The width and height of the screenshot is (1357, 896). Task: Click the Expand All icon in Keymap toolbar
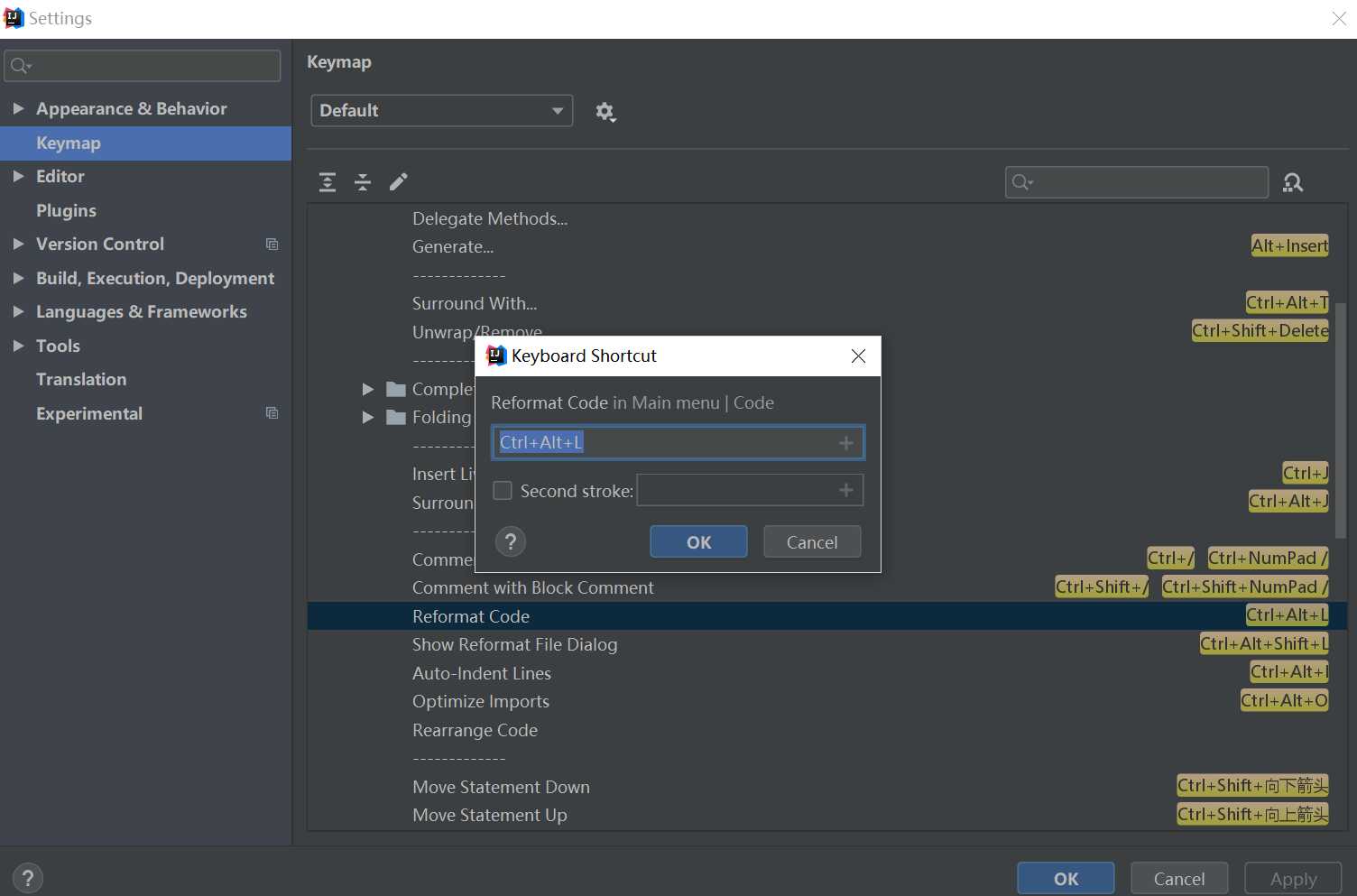point(328,182)
